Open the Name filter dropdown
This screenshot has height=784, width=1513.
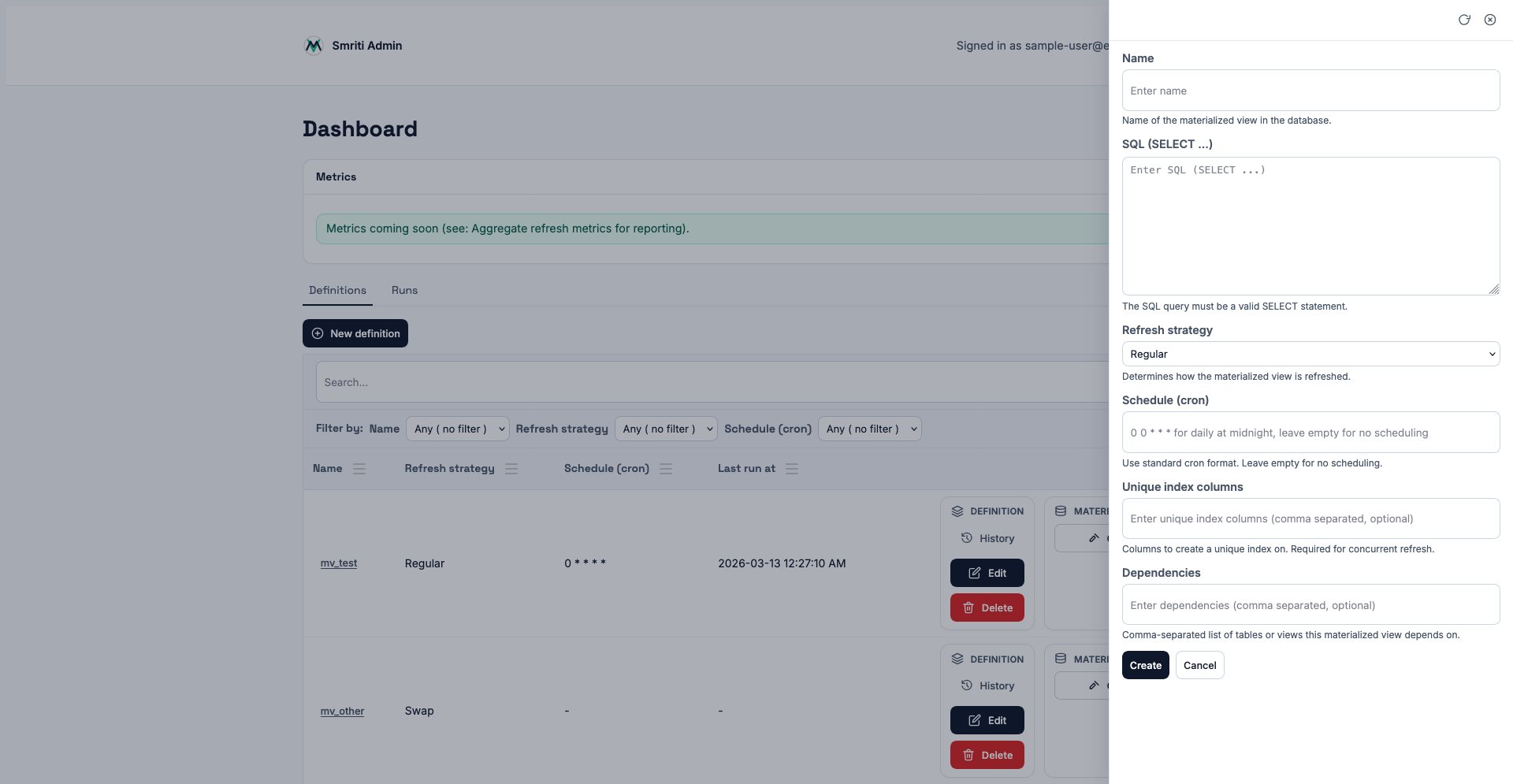pyautogui.click(x=457, y=429)
